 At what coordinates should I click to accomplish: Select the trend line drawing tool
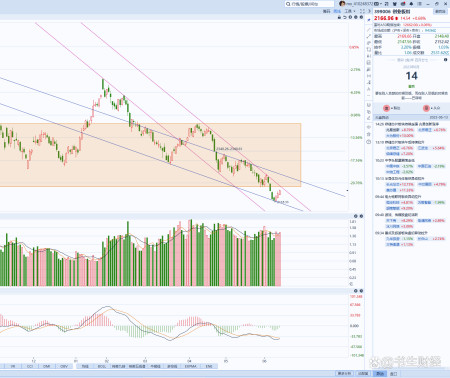pos(369,30)
